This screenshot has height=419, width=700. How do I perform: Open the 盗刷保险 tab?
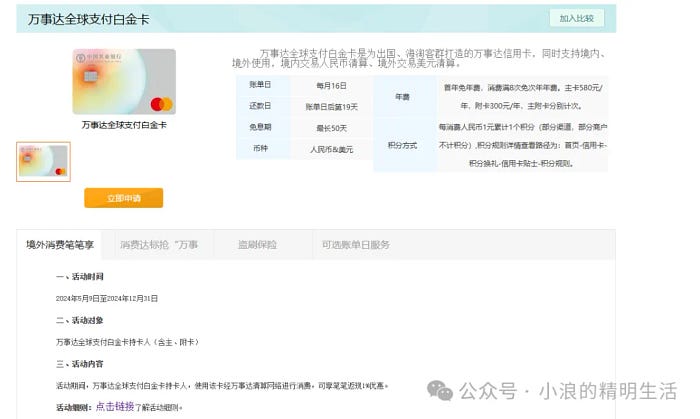pos(257,245)
